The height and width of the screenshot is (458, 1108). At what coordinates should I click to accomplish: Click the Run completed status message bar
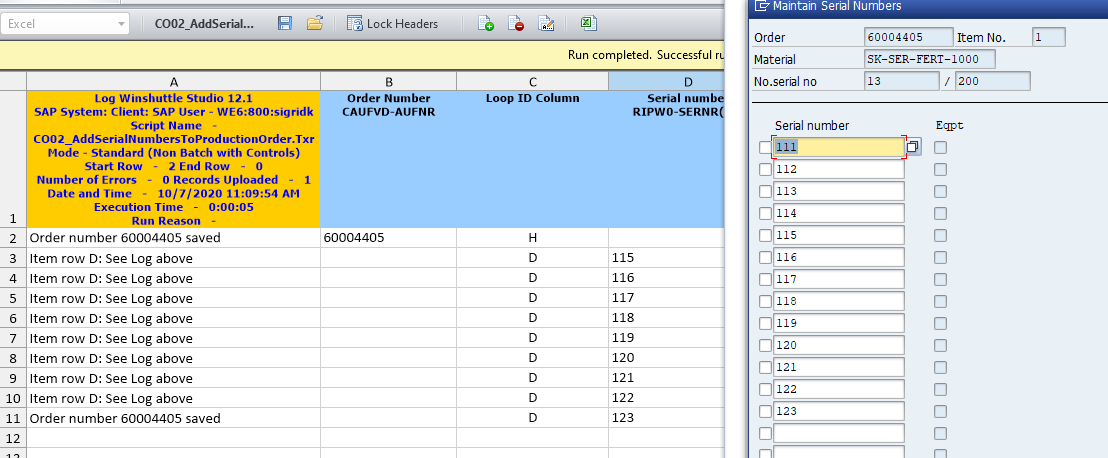coord(363,54)
